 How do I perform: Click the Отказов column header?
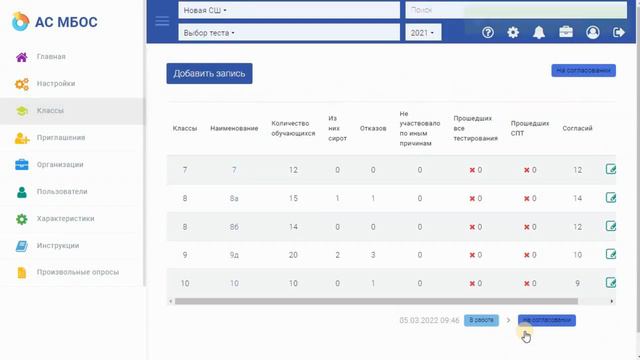click(x=373, y=128)
